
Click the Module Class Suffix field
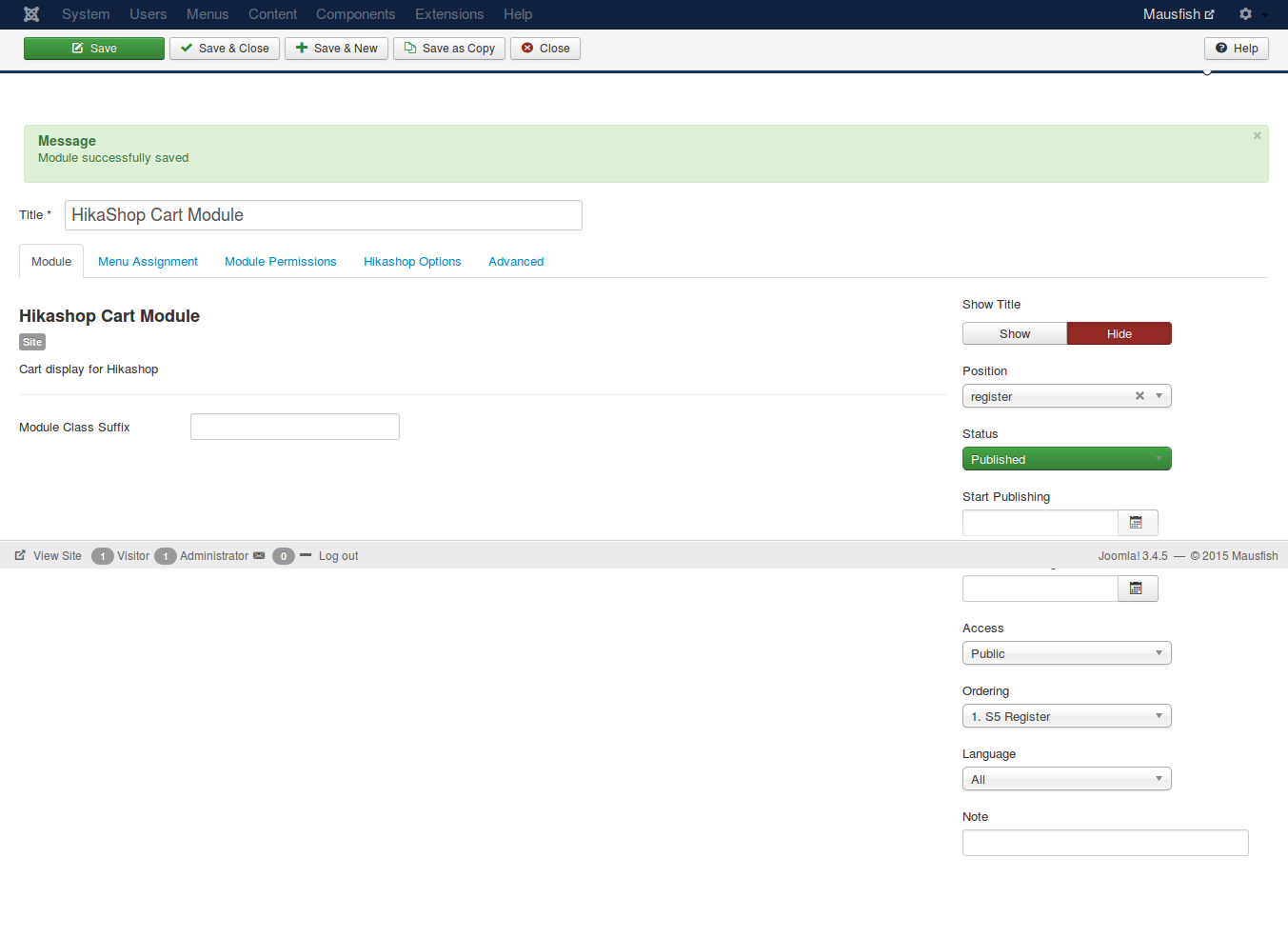click(295, 427)
